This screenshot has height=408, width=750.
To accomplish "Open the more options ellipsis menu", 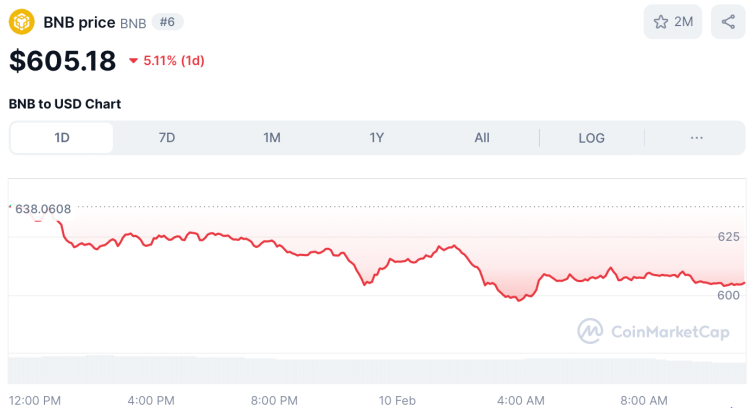I will [697, 138].
